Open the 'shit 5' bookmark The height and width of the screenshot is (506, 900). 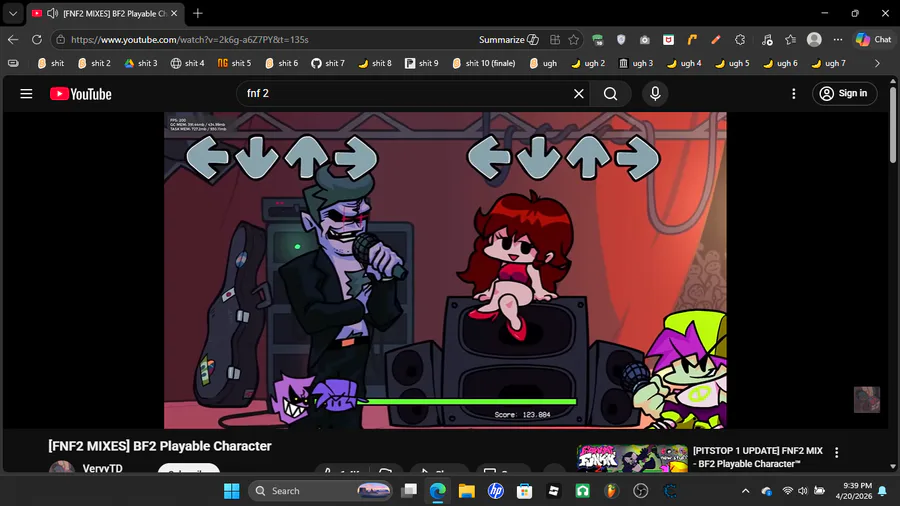click(234, 63)
